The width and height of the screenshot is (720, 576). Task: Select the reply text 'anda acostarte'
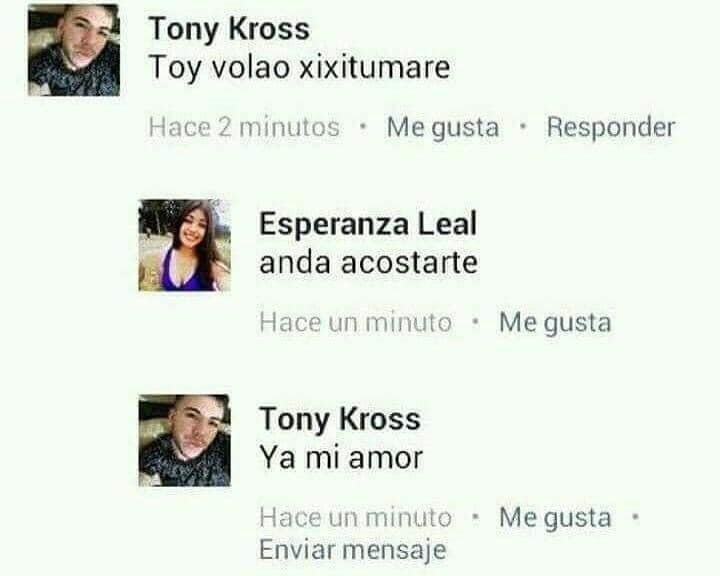tap(369, 263)
